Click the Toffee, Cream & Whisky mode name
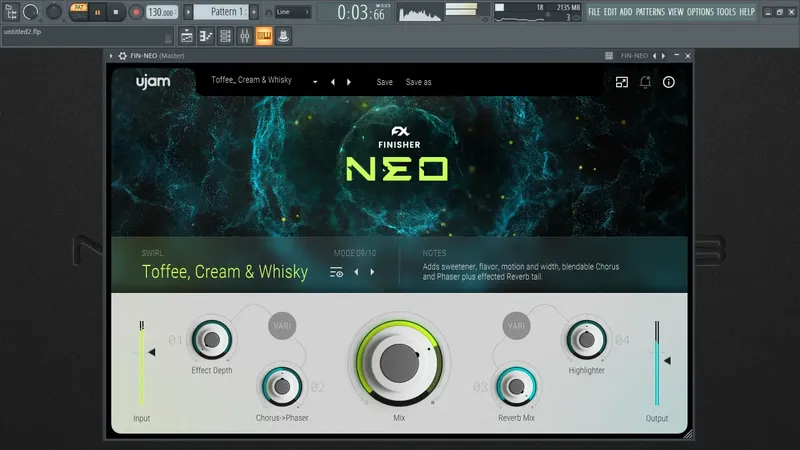This screenshot has width=800, height=450. coord(225,271)
